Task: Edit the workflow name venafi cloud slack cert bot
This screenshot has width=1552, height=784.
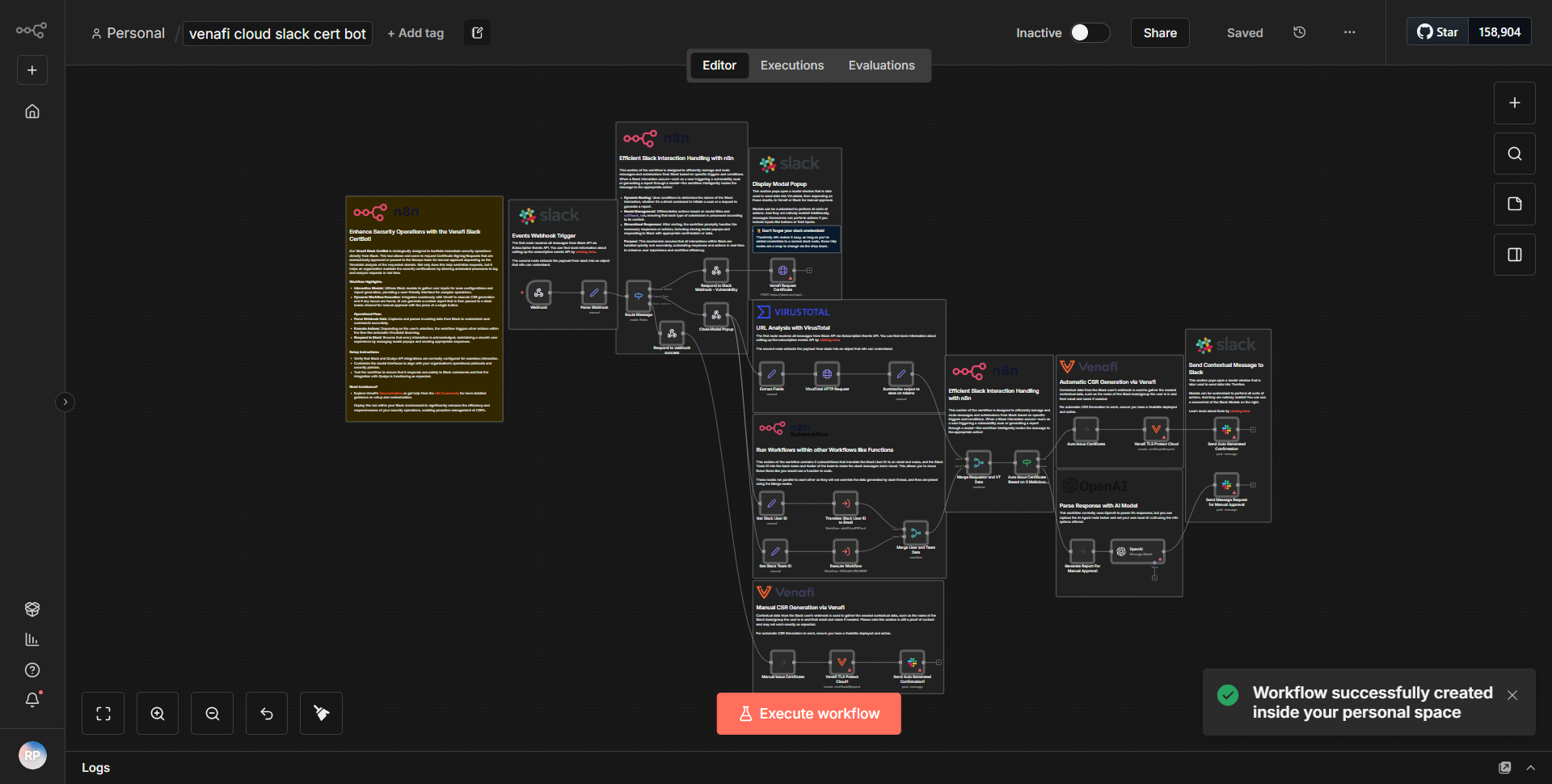Action: coord(277,33)
